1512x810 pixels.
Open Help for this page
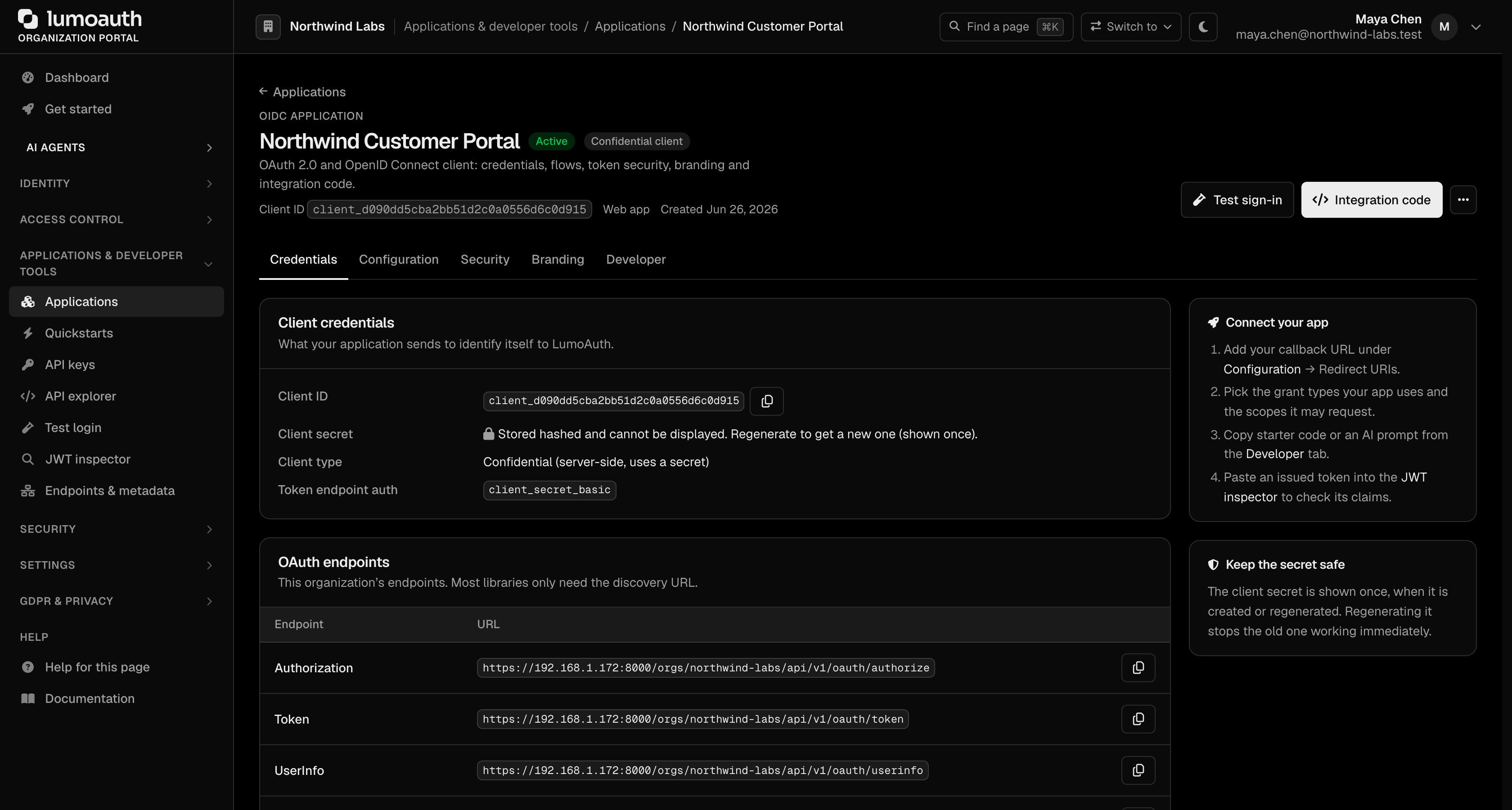[116, 667]
